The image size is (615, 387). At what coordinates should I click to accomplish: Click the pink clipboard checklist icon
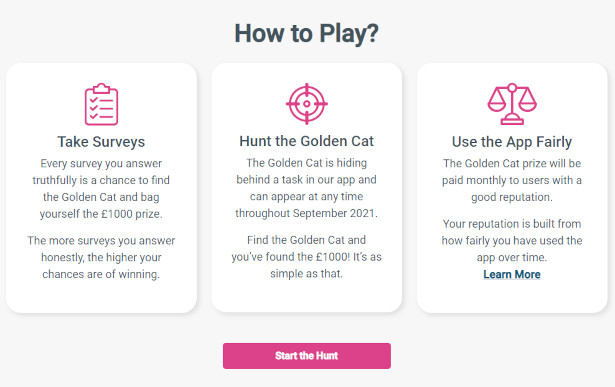coord(101,104)
